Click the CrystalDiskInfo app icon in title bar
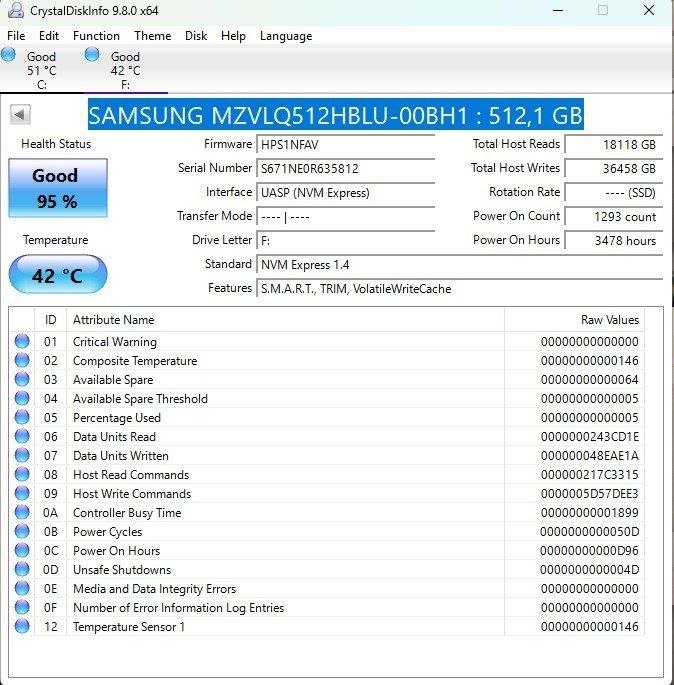 click(x=12, y=11)
